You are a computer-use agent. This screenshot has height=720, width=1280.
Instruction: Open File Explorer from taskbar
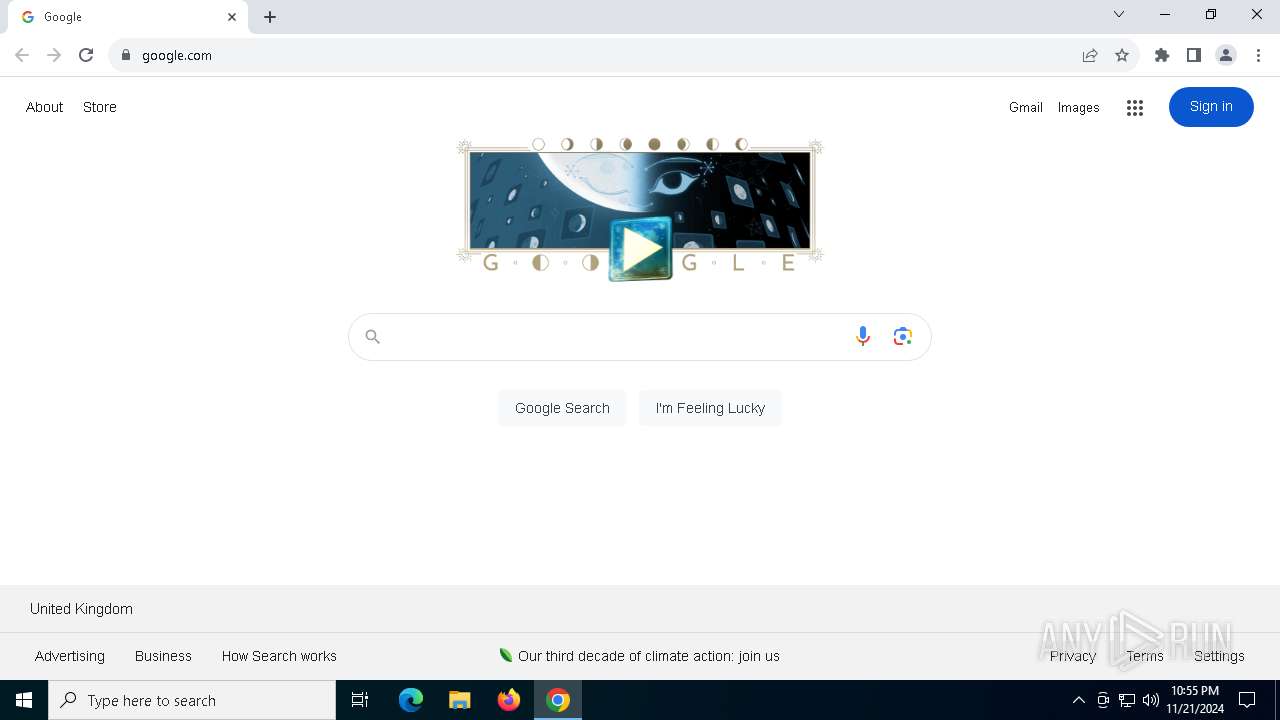coord(459,700)
